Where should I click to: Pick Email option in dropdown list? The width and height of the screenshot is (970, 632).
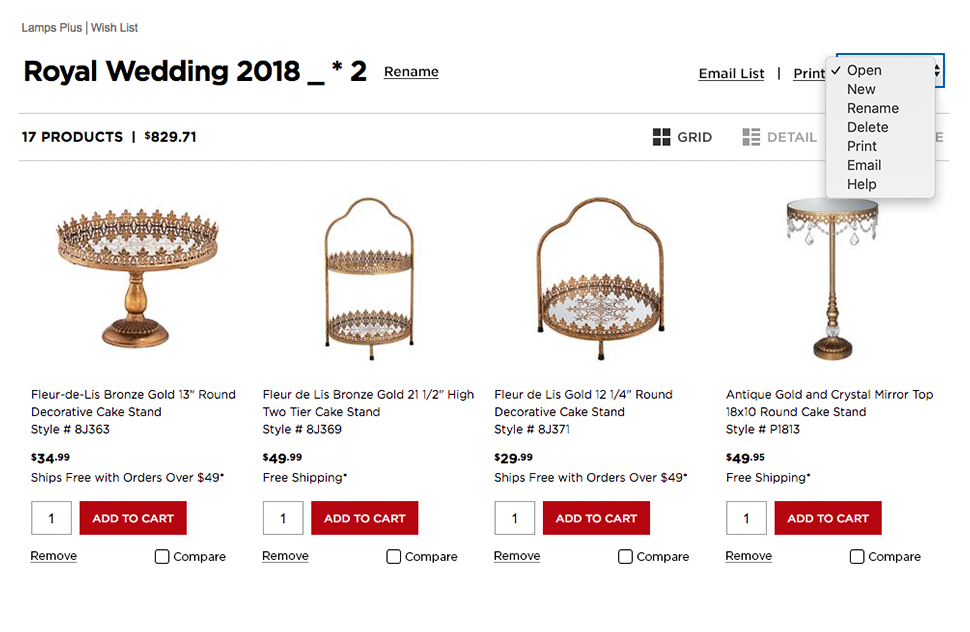pos(864,165)
